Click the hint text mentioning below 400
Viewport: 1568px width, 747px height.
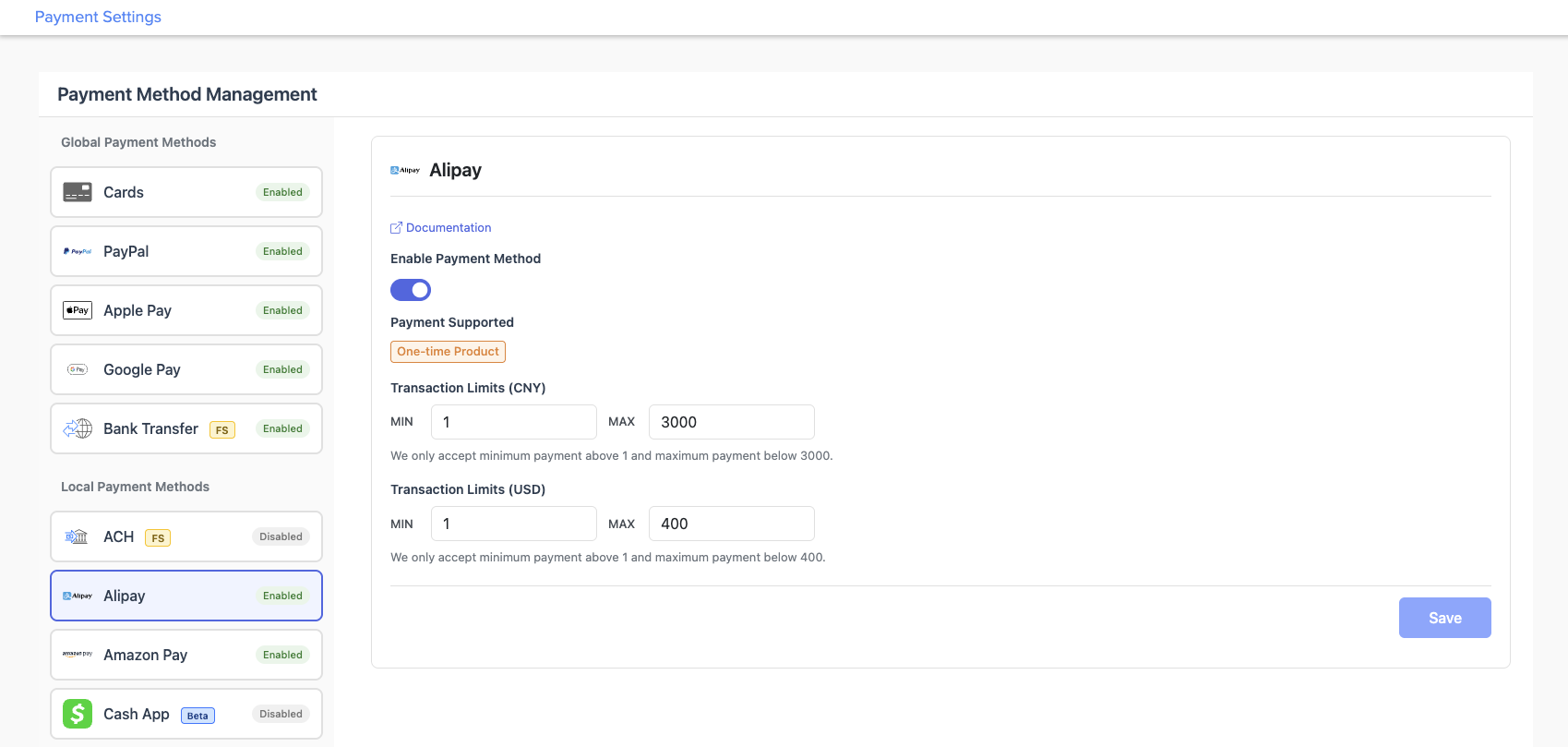[608, 558]
